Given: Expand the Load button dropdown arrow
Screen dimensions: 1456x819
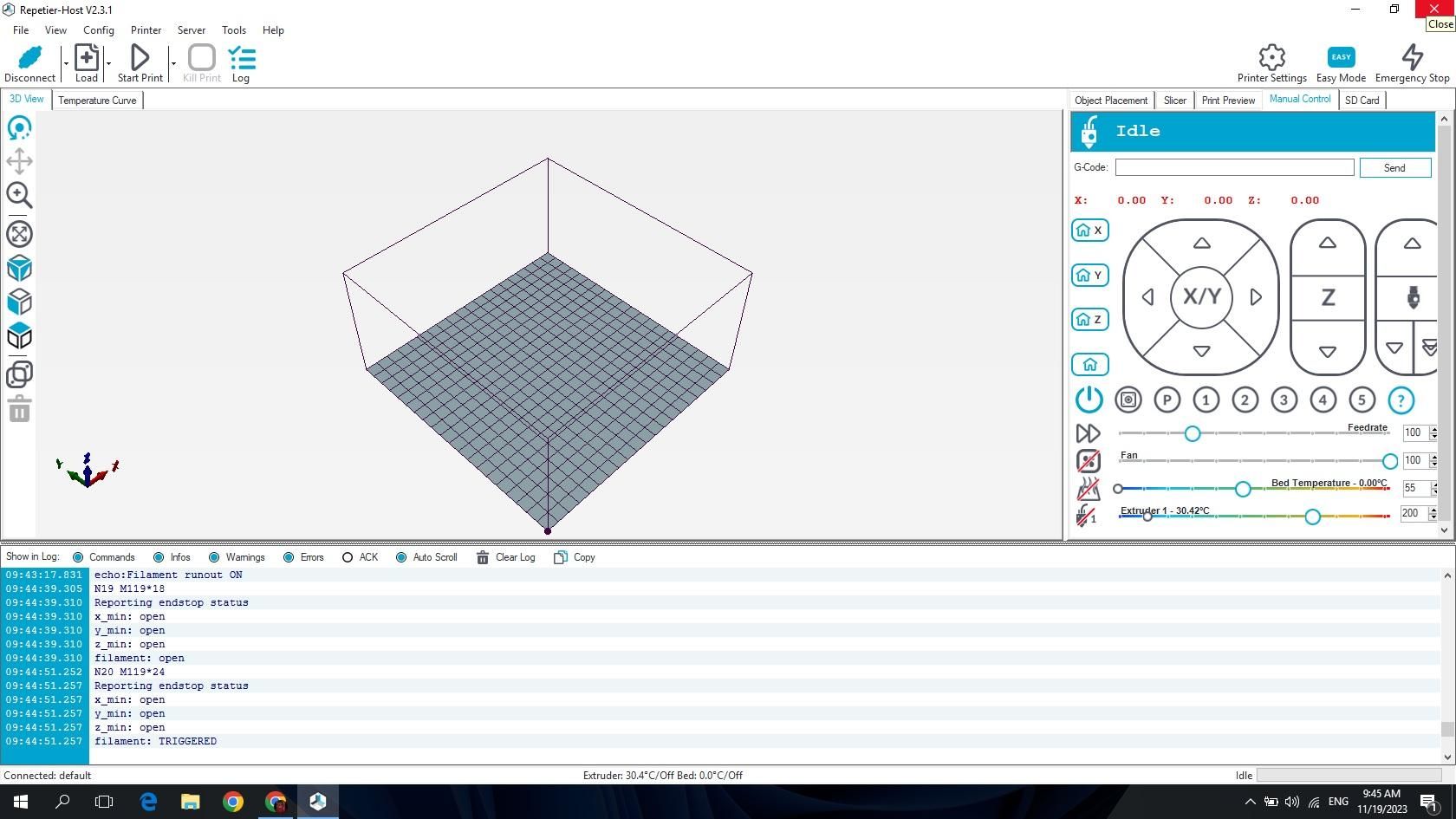Looking at the screenshot, I should [x=108, y=63].
